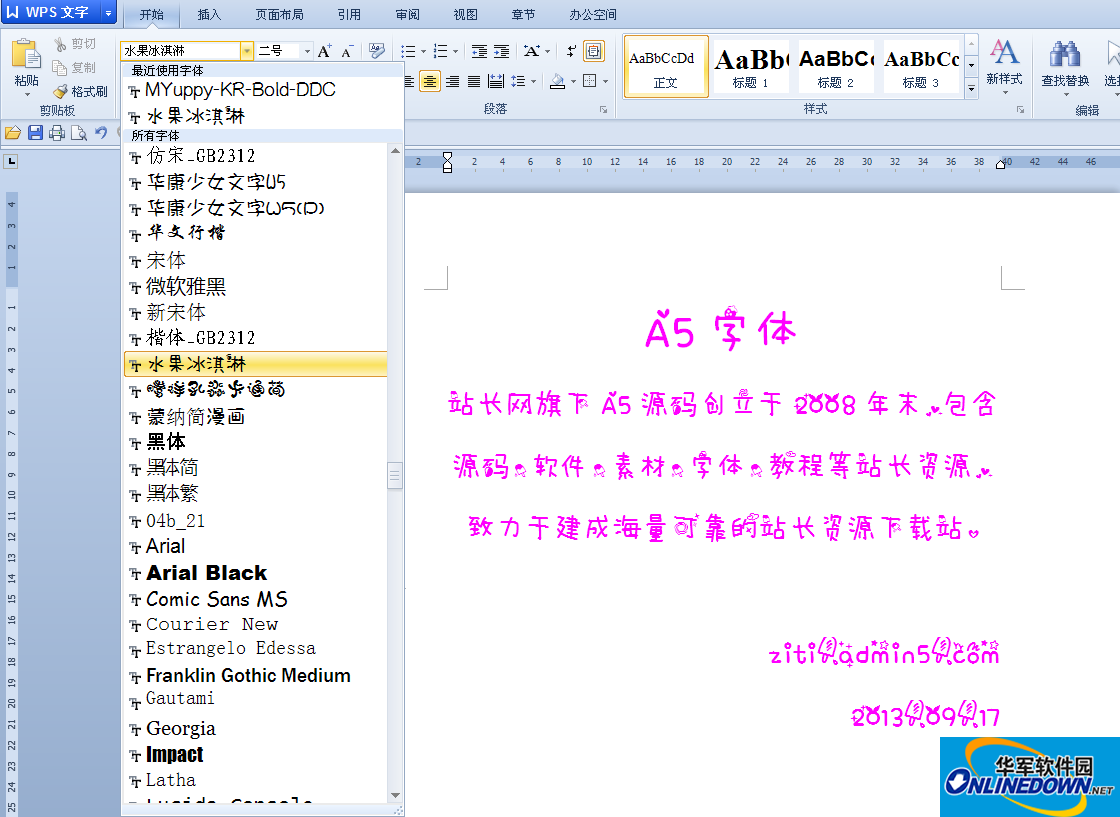Switch to the 办公空间 tab
Screen dimensions: 1120x817
[592, 14]
